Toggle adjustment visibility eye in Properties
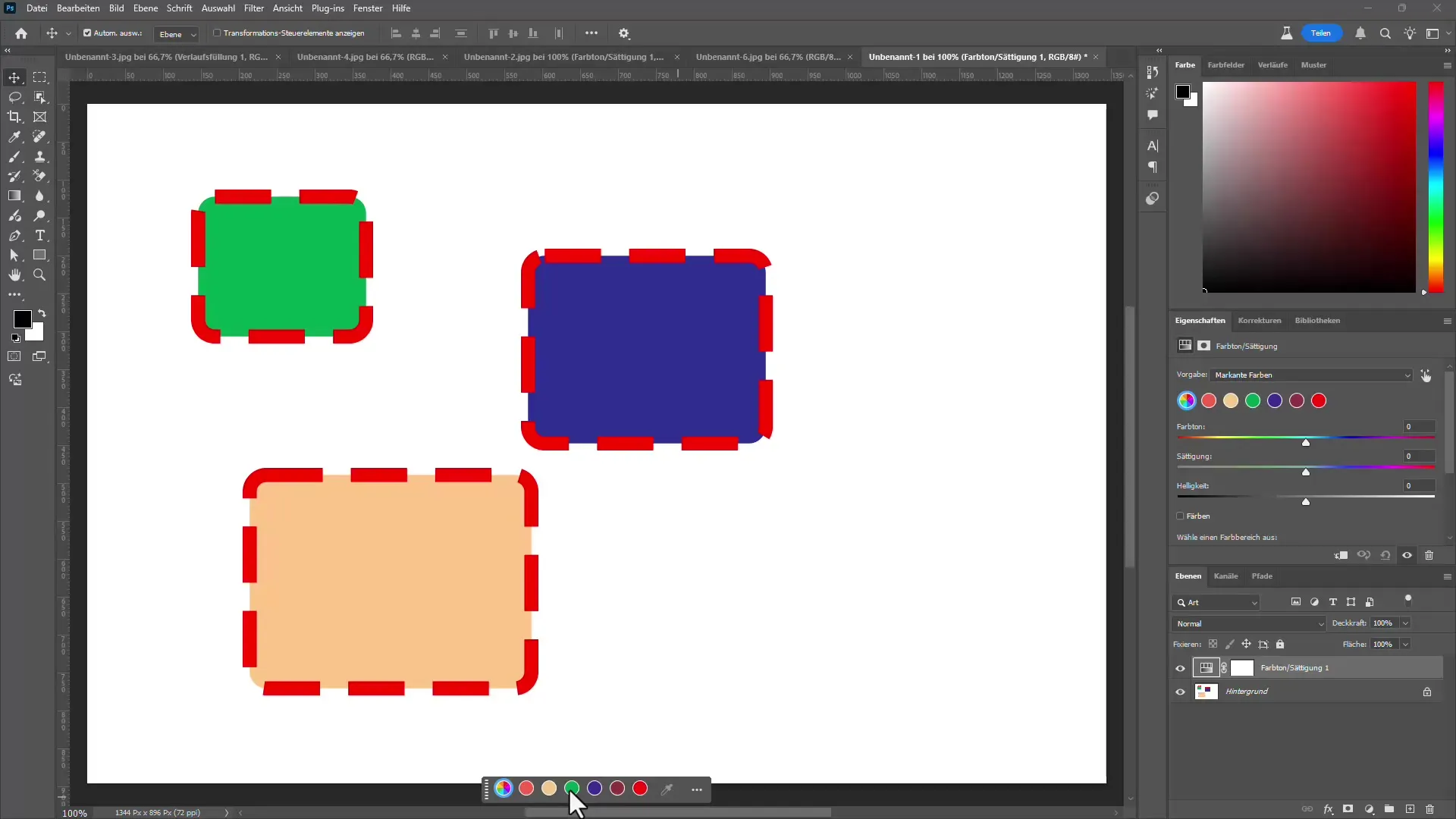1456x819 pixels. pos(1407,555)
